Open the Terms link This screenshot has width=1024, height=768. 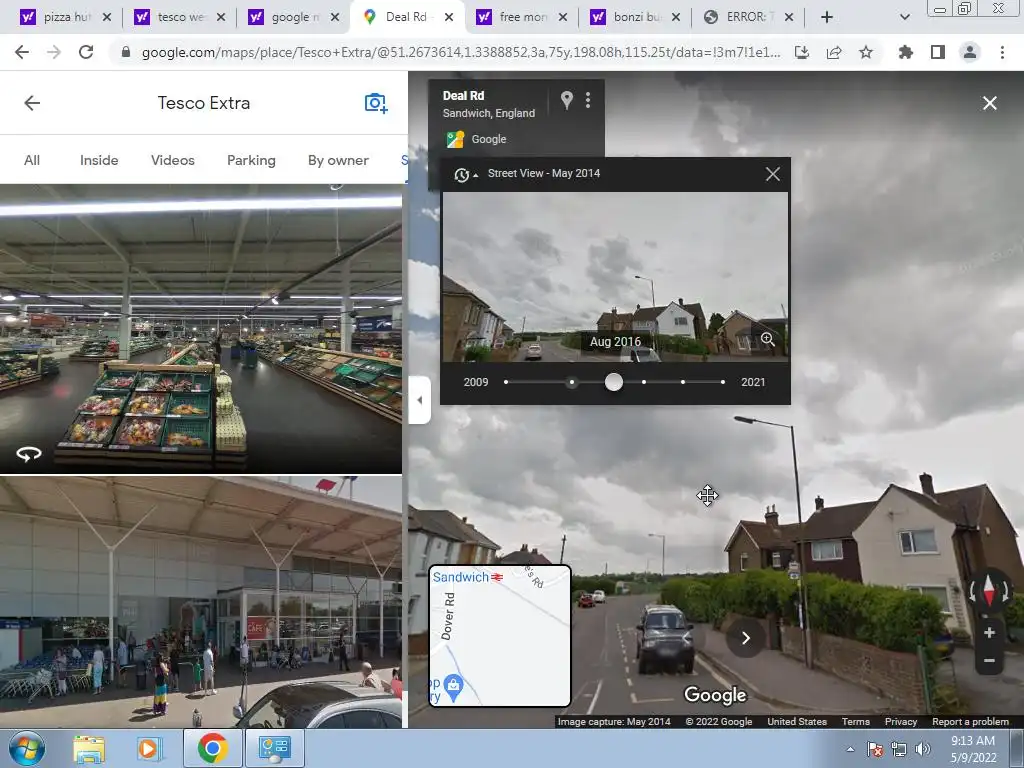click(856, 722)
